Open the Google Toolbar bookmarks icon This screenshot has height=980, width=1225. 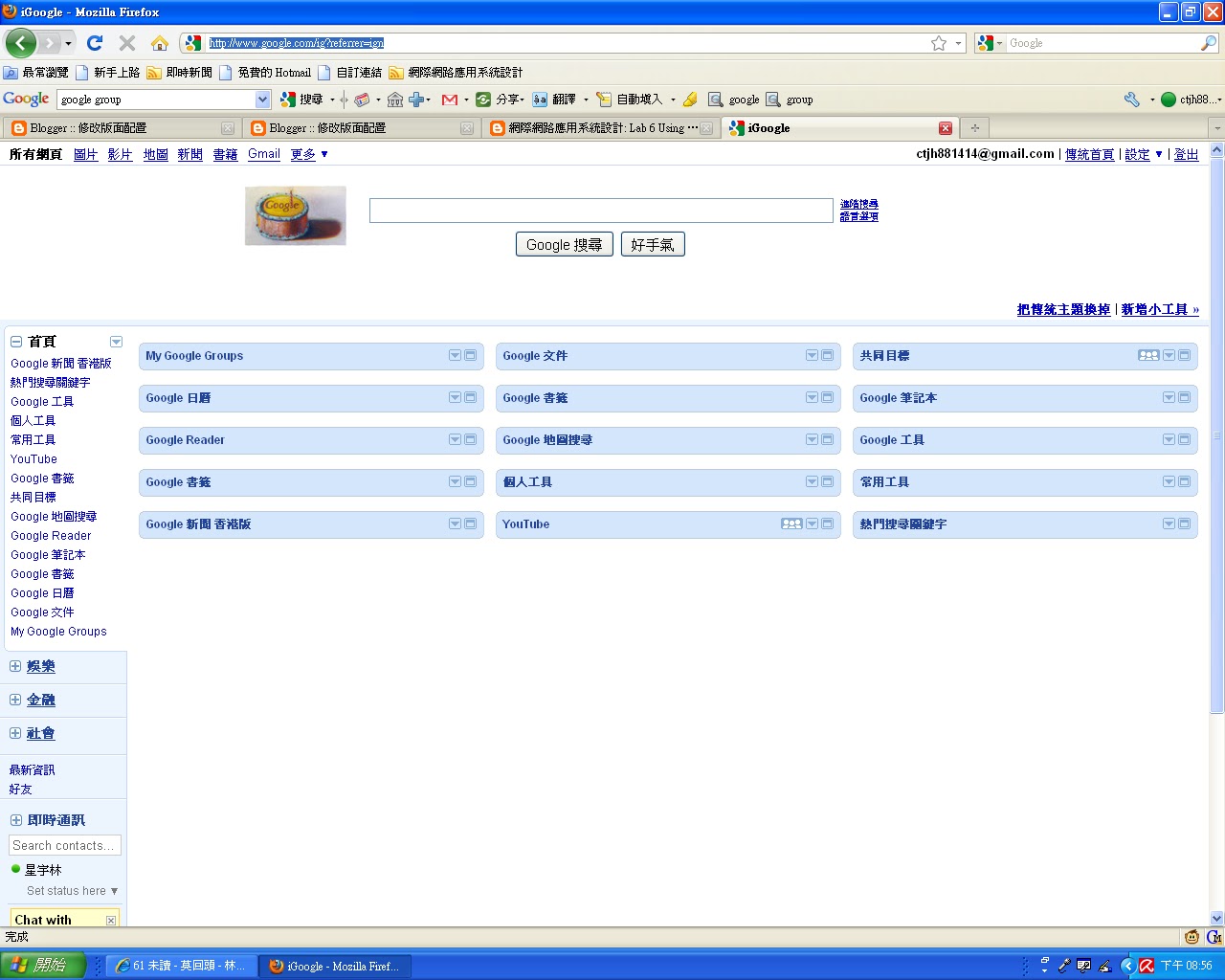pyautogui.click(x=362, y=100)
